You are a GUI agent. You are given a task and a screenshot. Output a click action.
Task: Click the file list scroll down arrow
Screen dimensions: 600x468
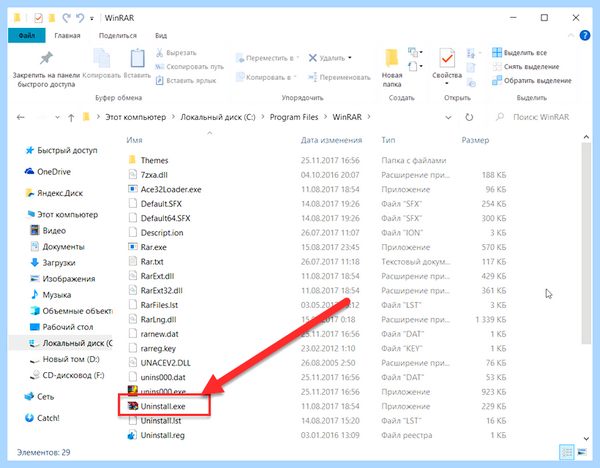(x=586, y=439)
